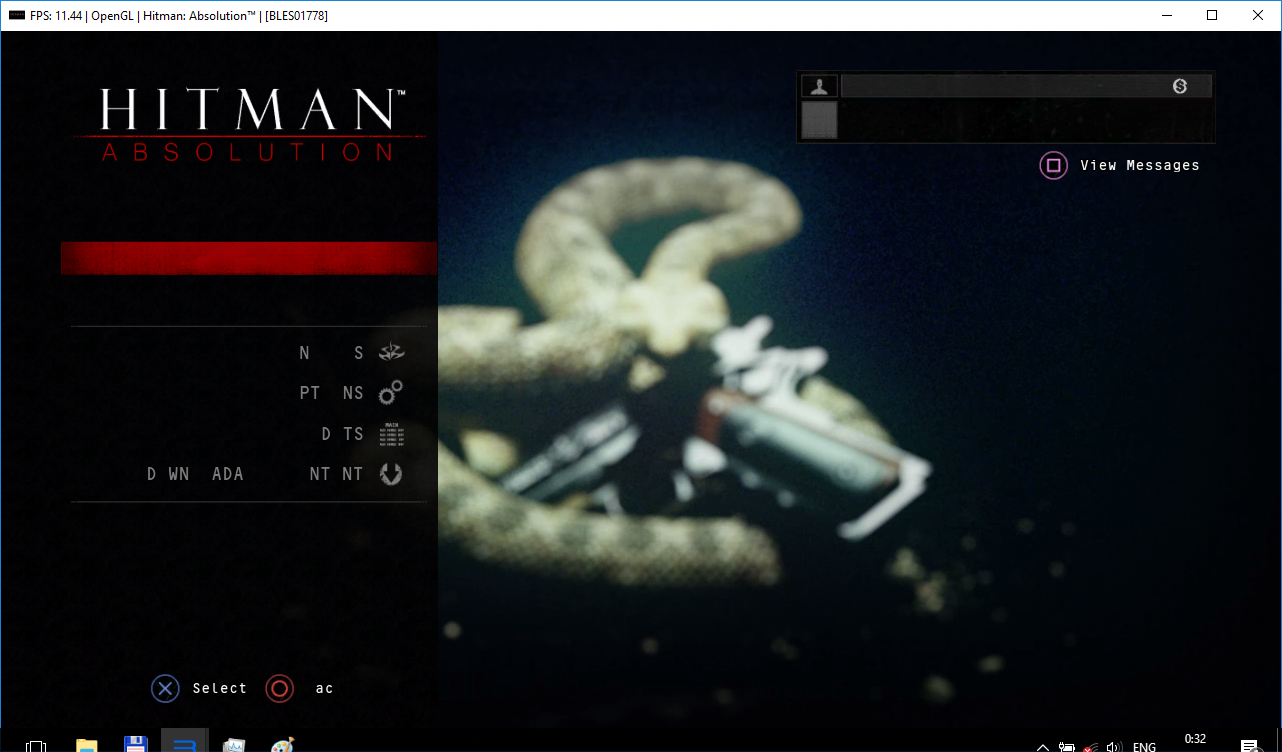Click the player profile silhouette icon

click(x=819, y=87)
